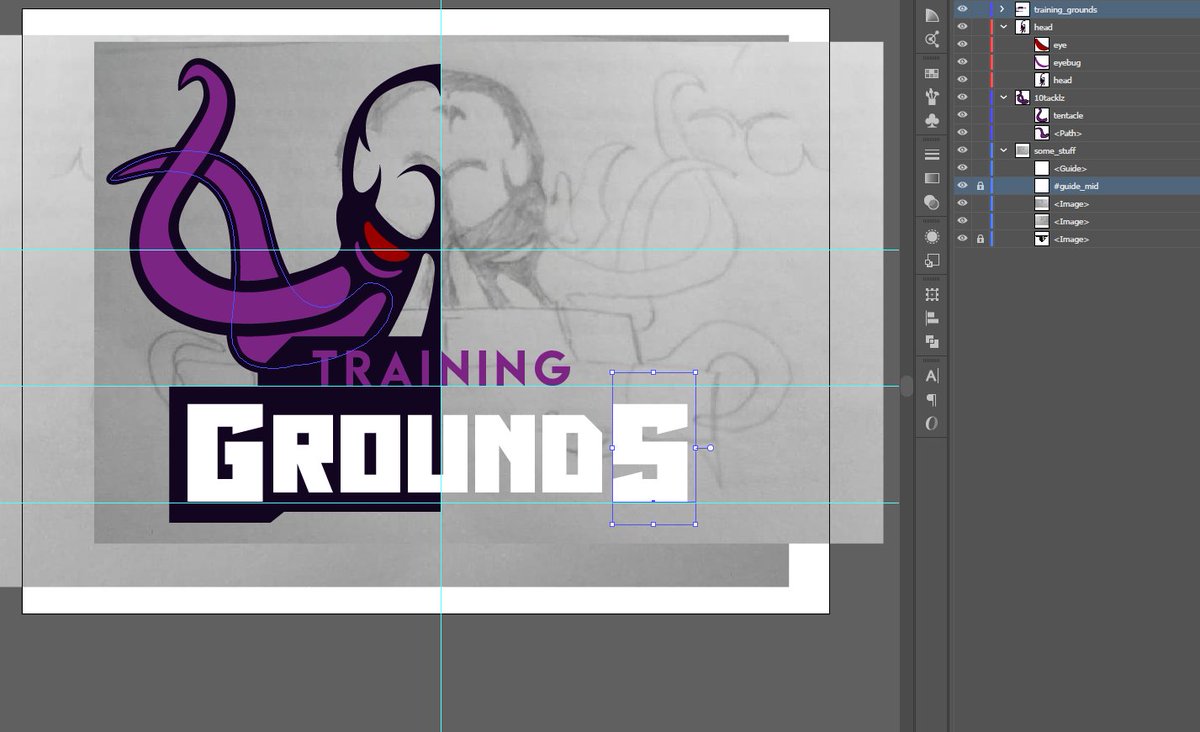Viewport: 1200px width, 732px height.
Task: Open the Align panel
Action: 932,319
